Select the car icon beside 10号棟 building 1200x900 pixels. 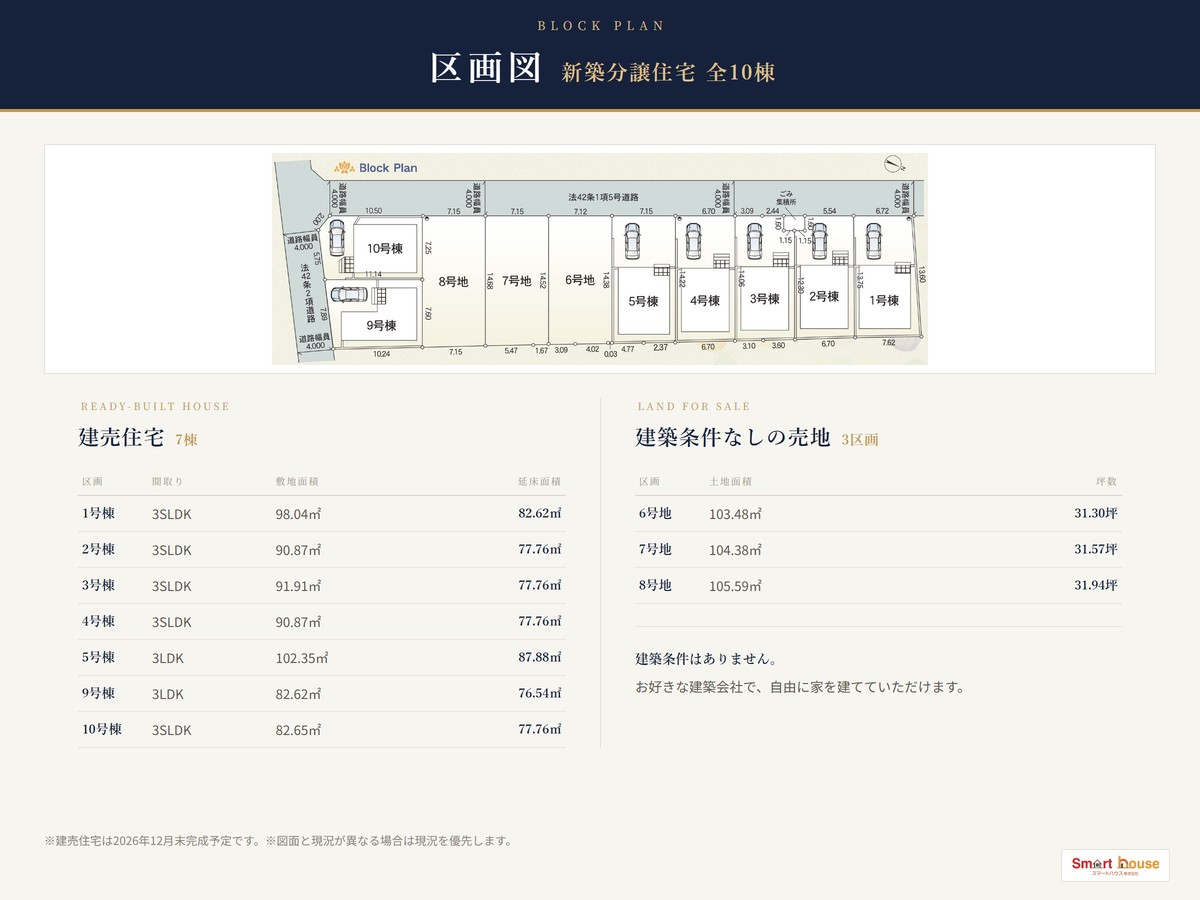coord(337,238)
